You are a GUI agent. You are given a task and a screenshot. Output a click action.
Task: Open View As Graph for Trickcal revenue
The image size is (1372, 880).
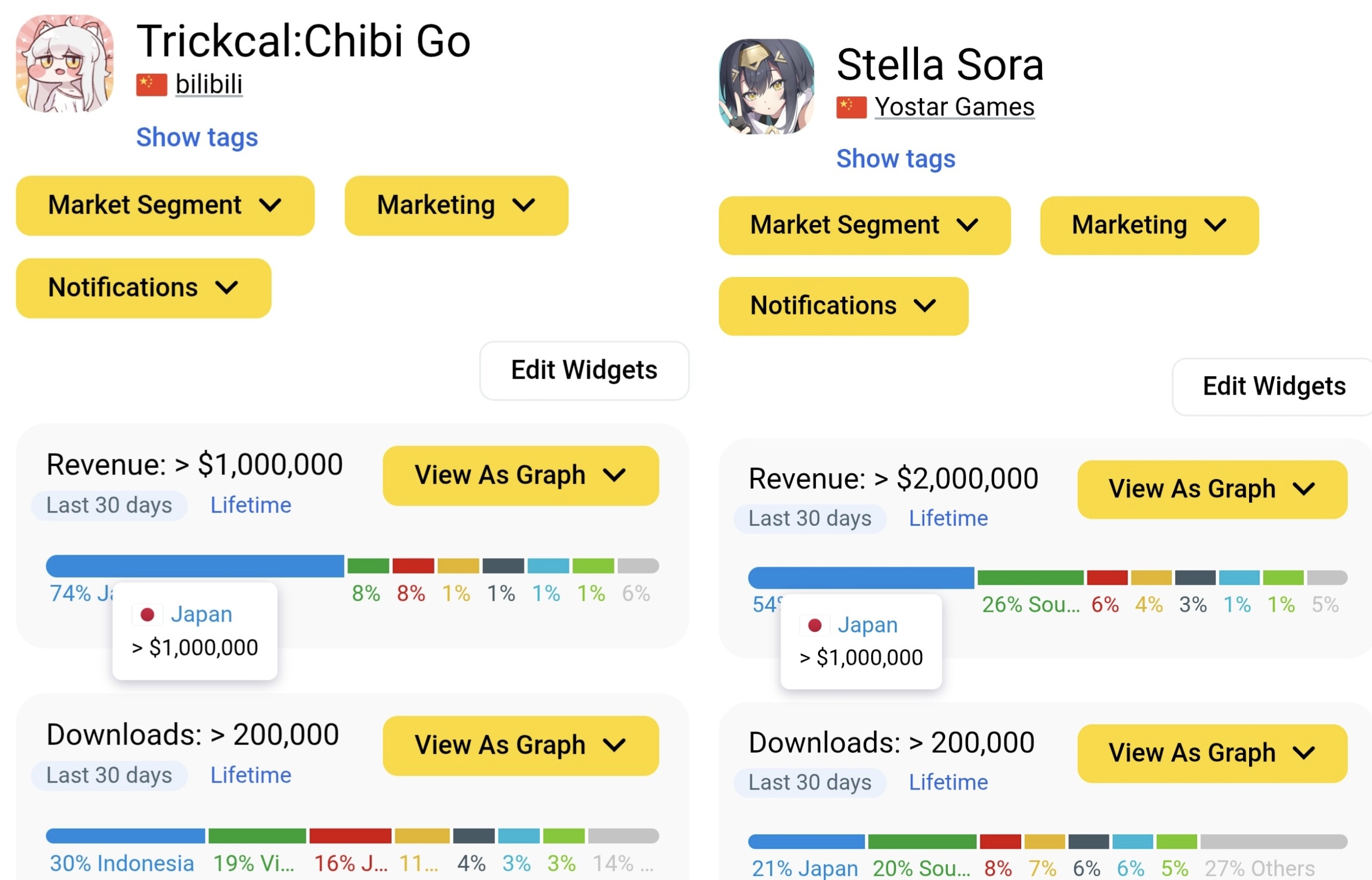520,475
